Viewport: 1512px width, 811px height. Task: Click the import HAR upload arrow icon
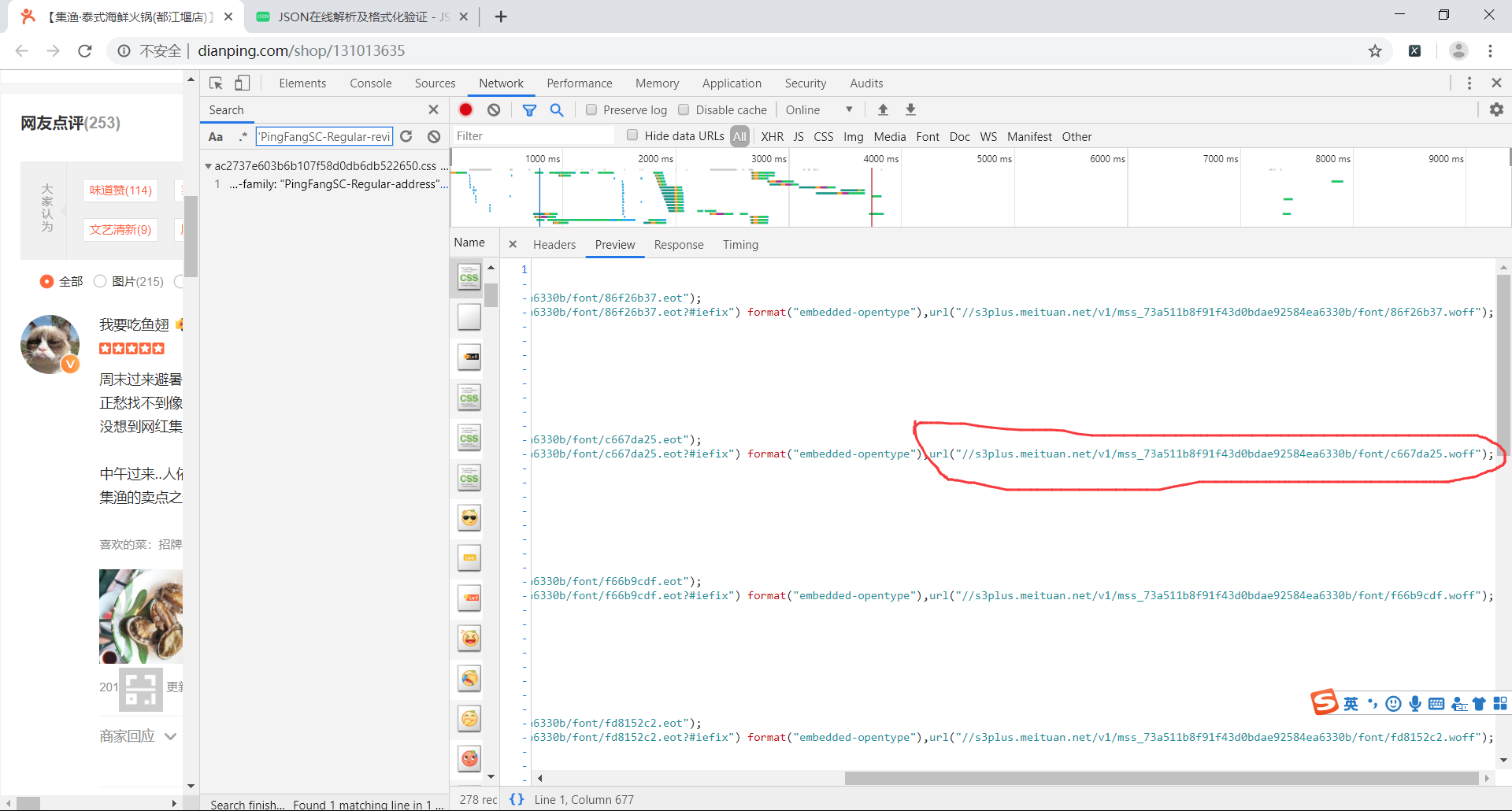(883, 110)
